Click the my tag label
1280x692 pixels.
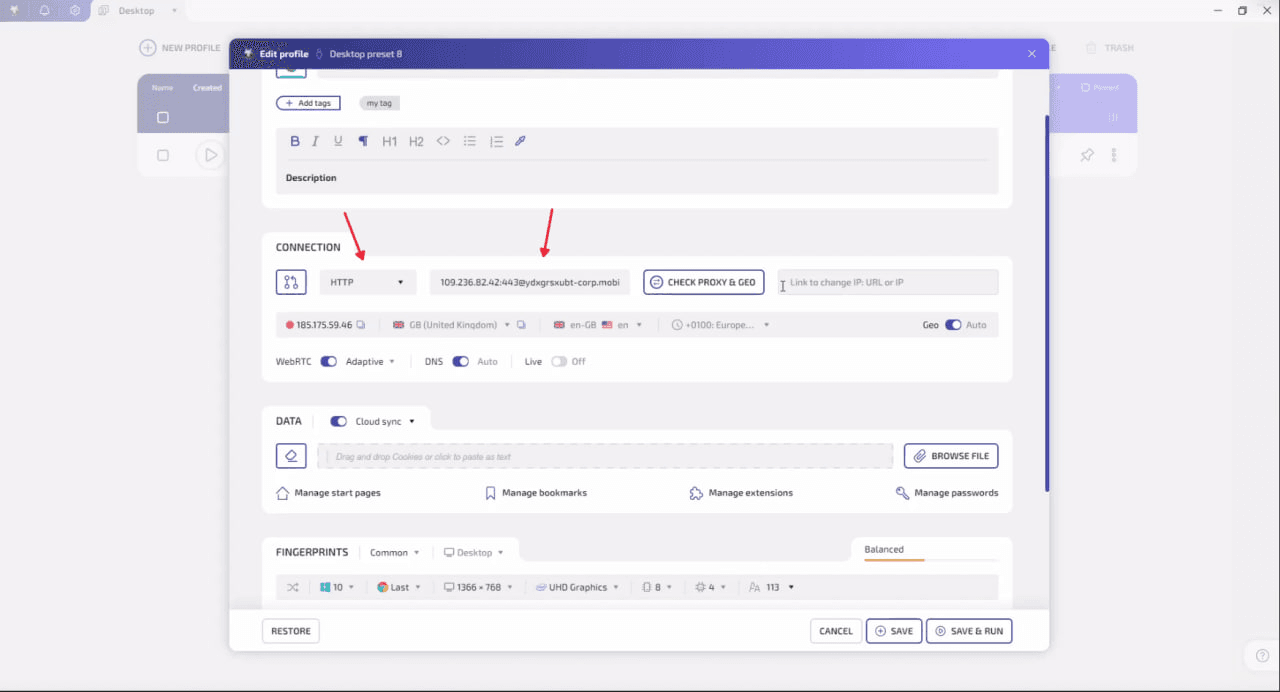tap(379, 103)
